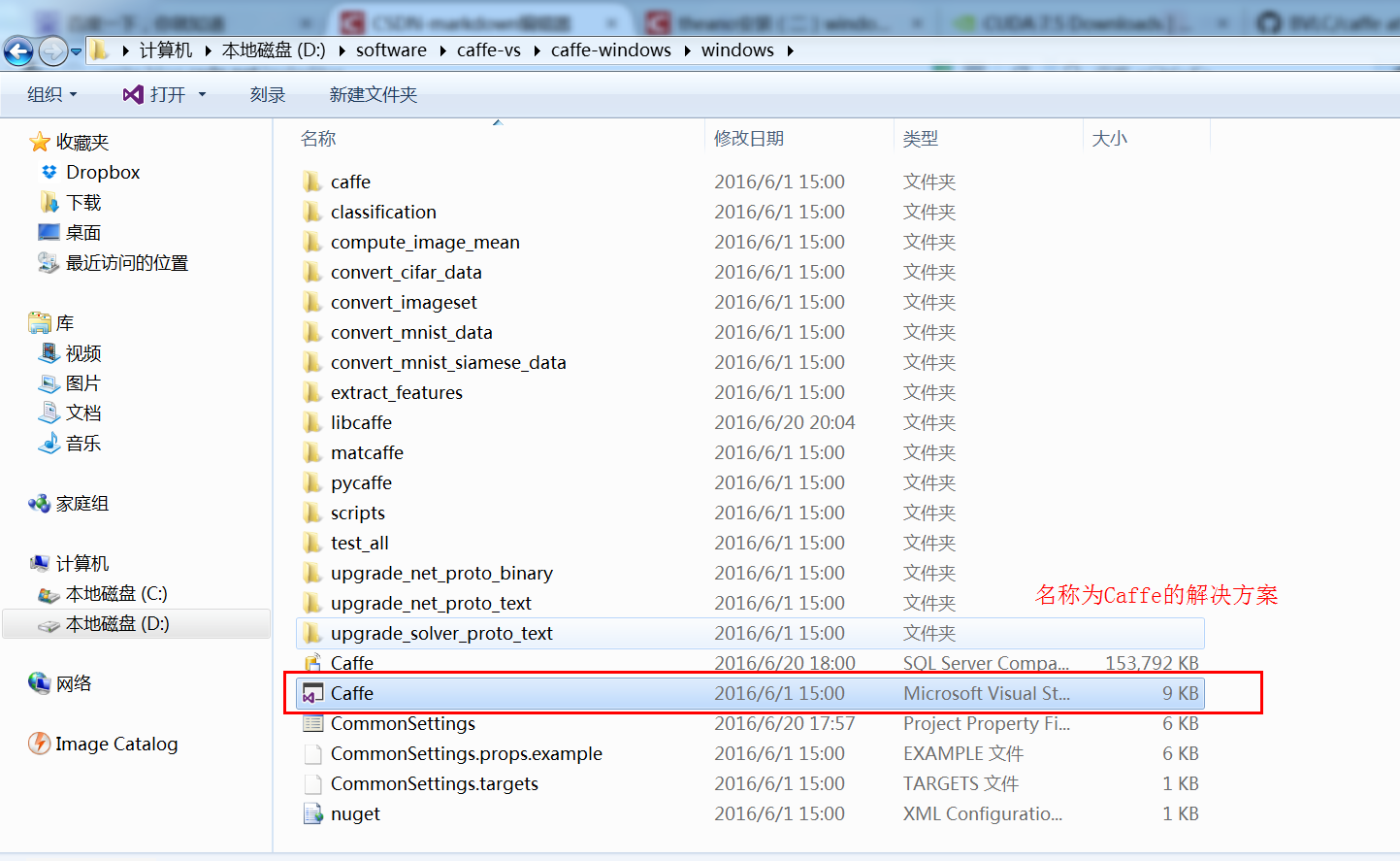
Task: Open the Image Catalog icon in sidebar
Action: coord(40,744)
